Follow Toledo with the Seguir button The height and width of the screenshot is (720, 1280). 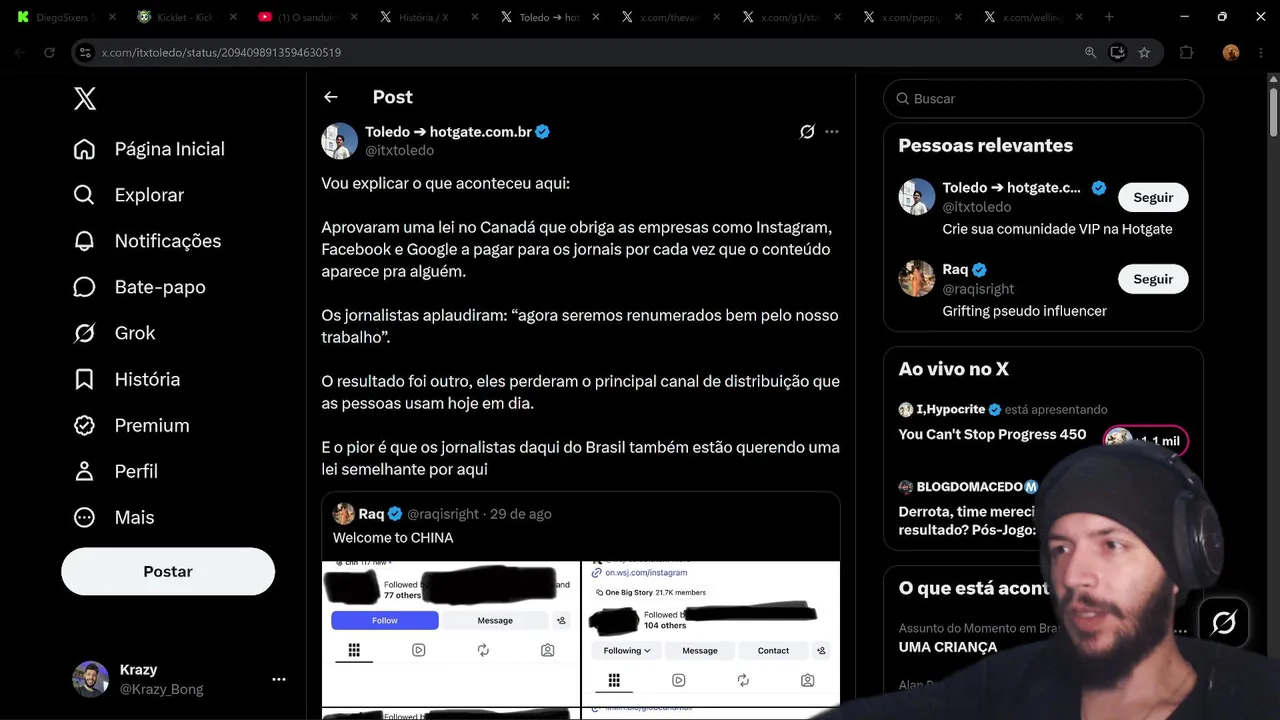tap(1153, 197)
